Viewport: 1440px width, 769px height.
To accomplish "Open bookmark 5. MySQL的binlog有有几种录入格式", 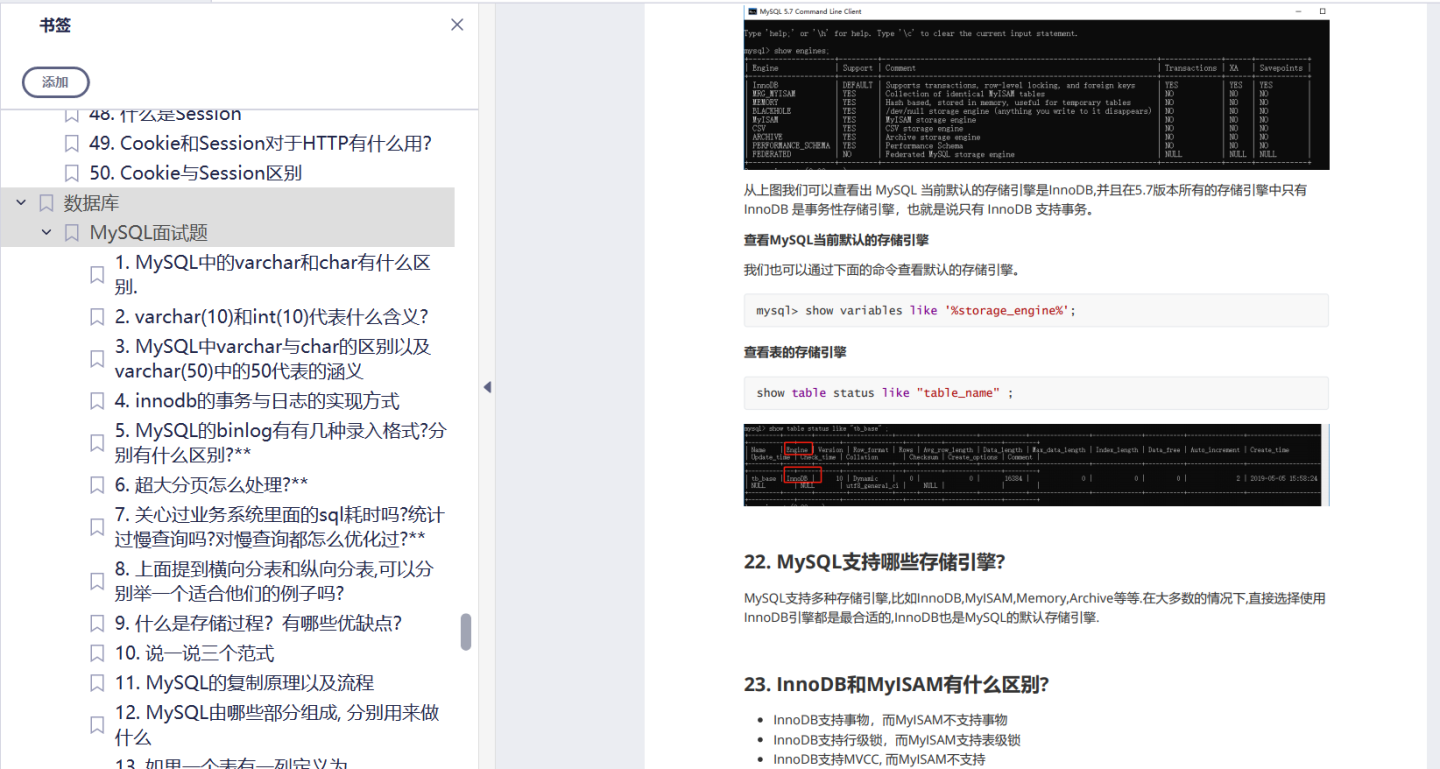I will [281, 443].
